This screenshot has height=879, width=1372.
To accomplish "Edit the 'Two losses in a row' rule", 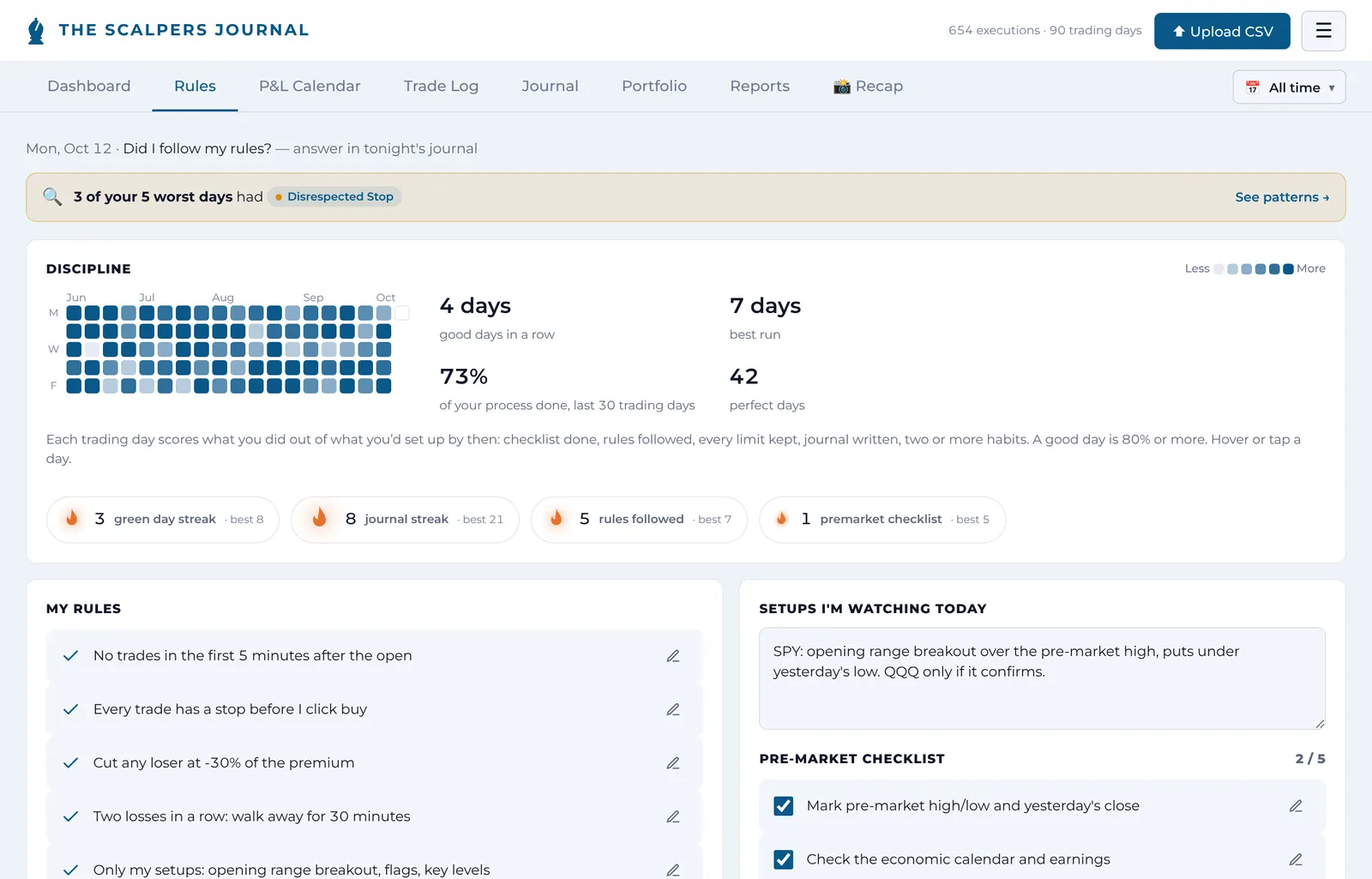I will click(x=673, y=816).
